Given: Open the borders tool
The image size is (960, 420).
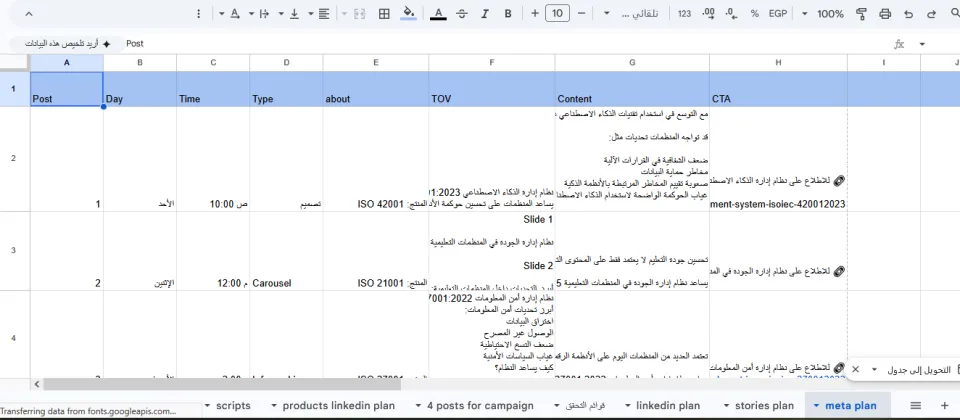Looking at the screenshot, I should 384,13.
